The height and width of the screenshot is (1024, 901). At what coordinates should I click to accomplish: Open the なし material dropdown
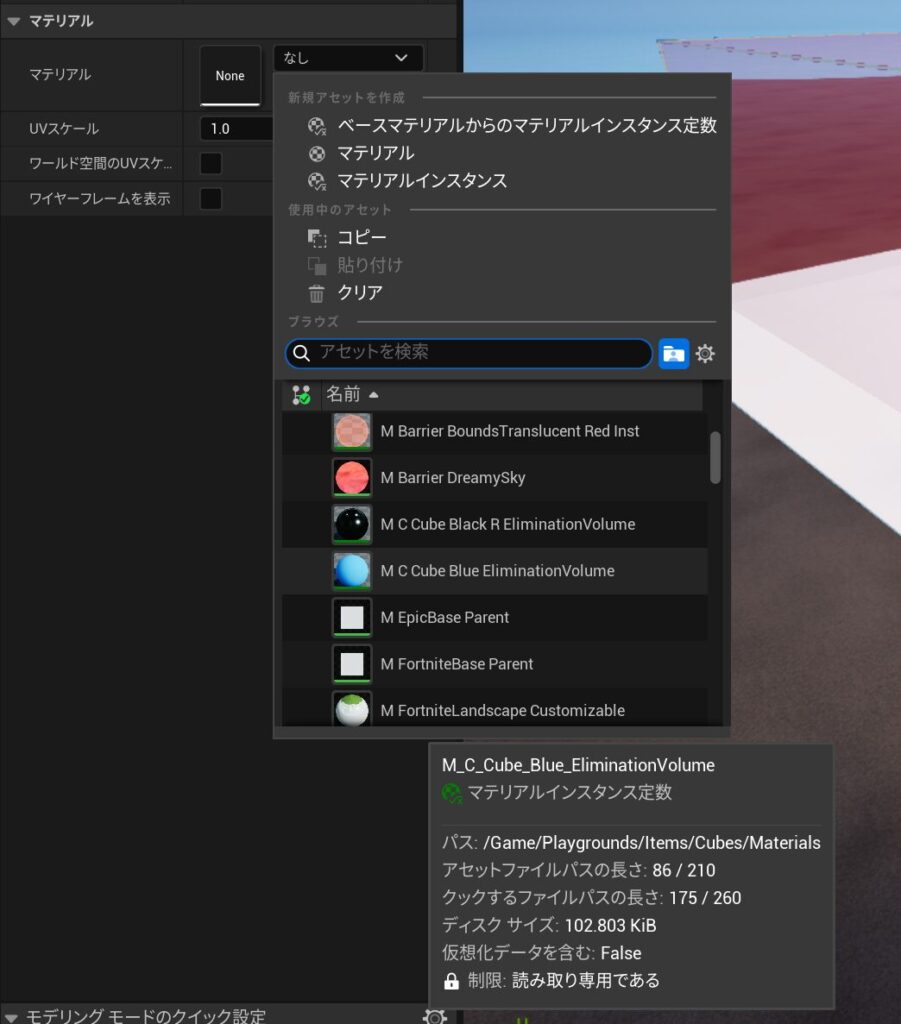pyautogui.click(x=347, y=58)
